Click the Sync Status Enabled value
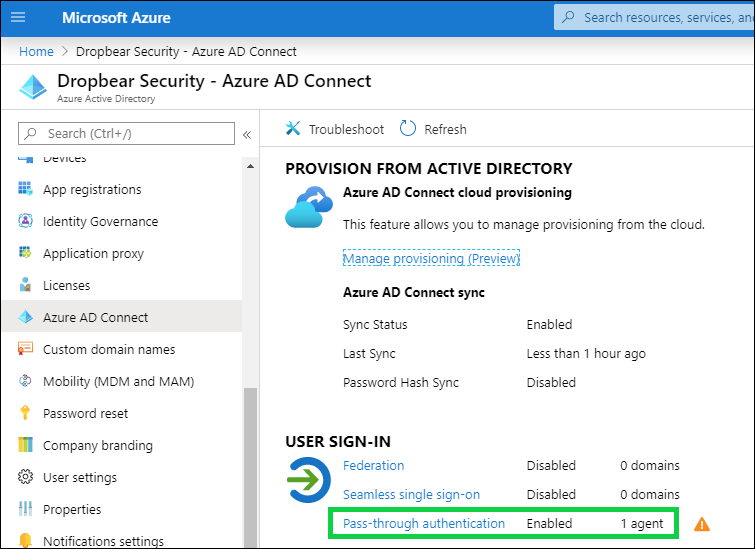The image size is (755, 549). (549, 324)
